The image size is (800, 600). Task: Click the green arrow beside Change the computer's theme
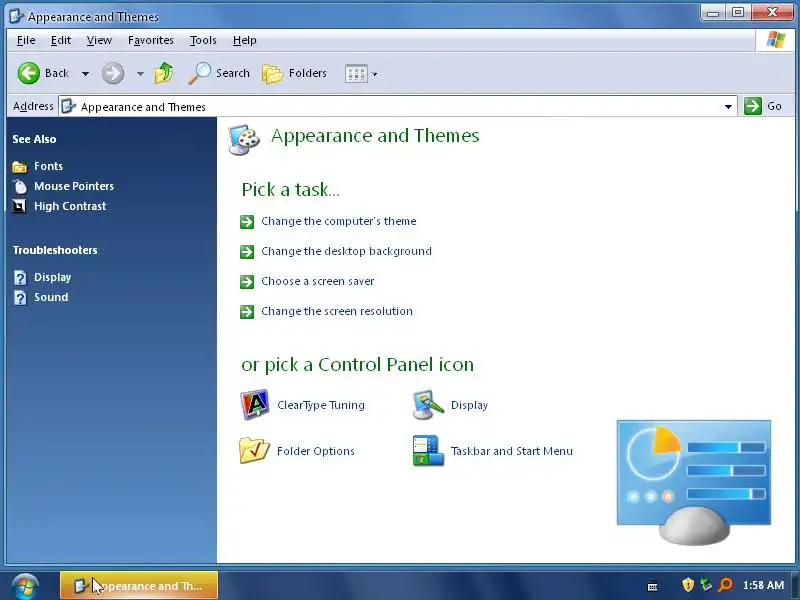click(247, 221)
